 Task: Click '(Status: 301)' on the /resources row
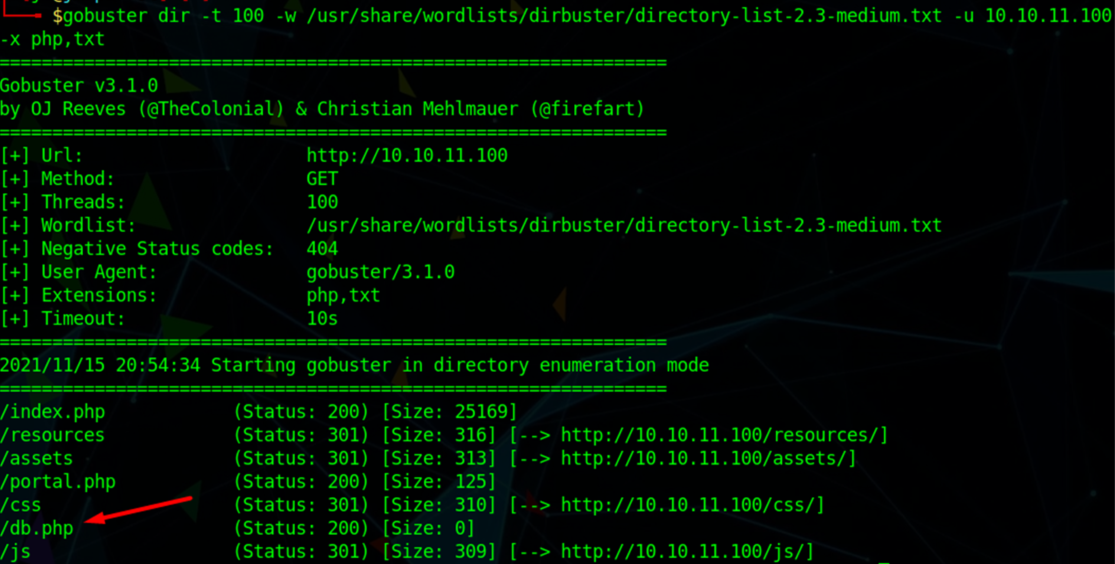click(x=301, y=435)
